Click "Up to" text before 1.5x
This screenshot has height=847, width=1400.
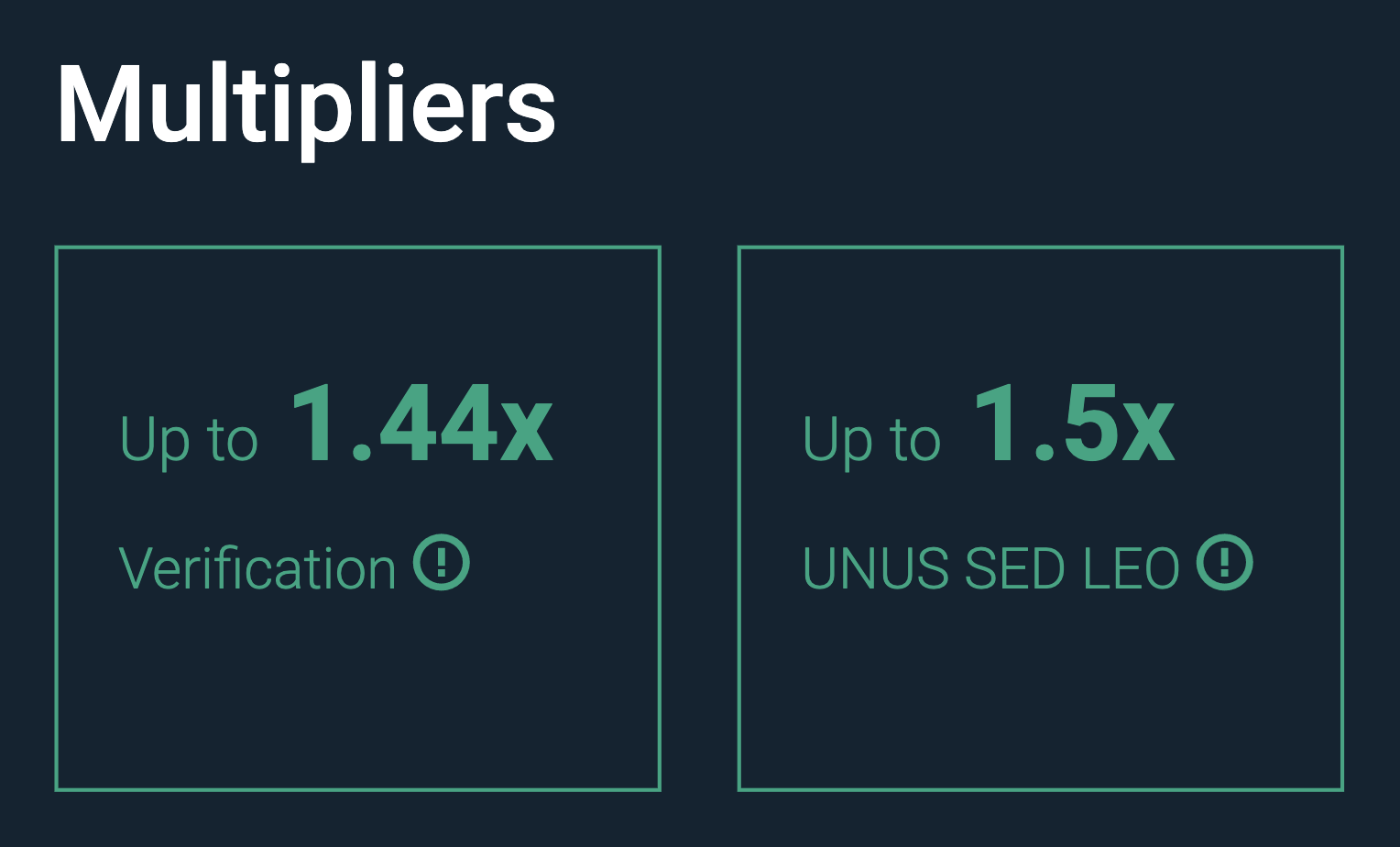[871, 440]
